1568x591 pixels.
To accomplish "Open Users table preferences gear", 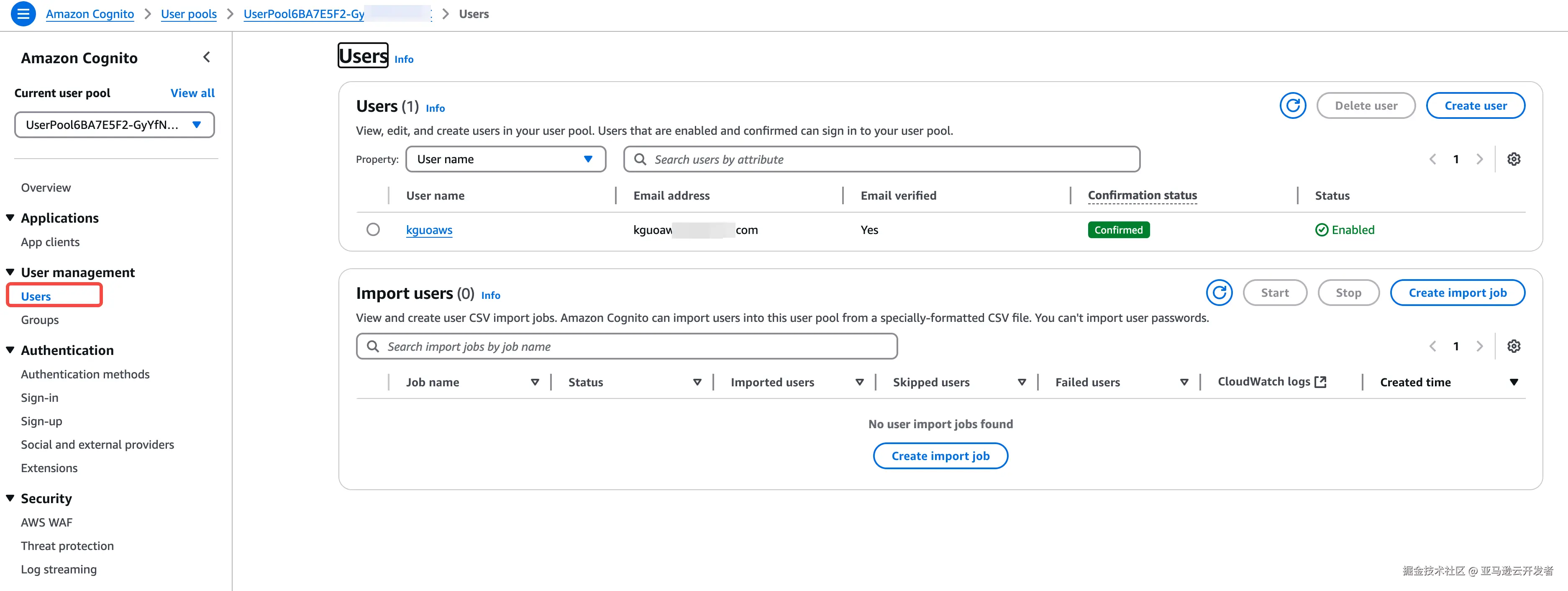I will pyautogui.click(x=1513, y=159).
